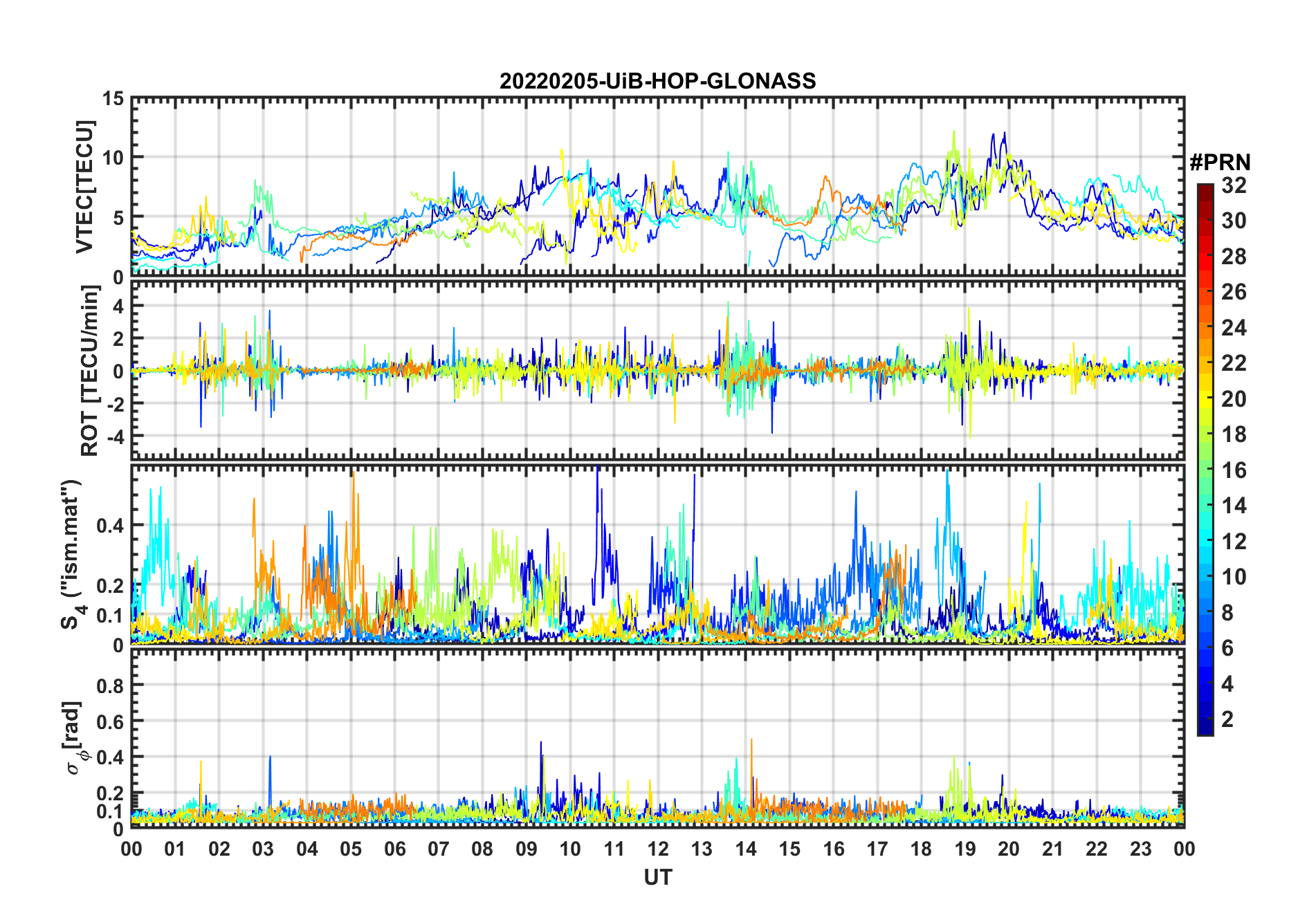The width and height of the screenshot is (1316, 920).
Task: Click the 23 hour tick label
Action: [x=1140, y=849]
